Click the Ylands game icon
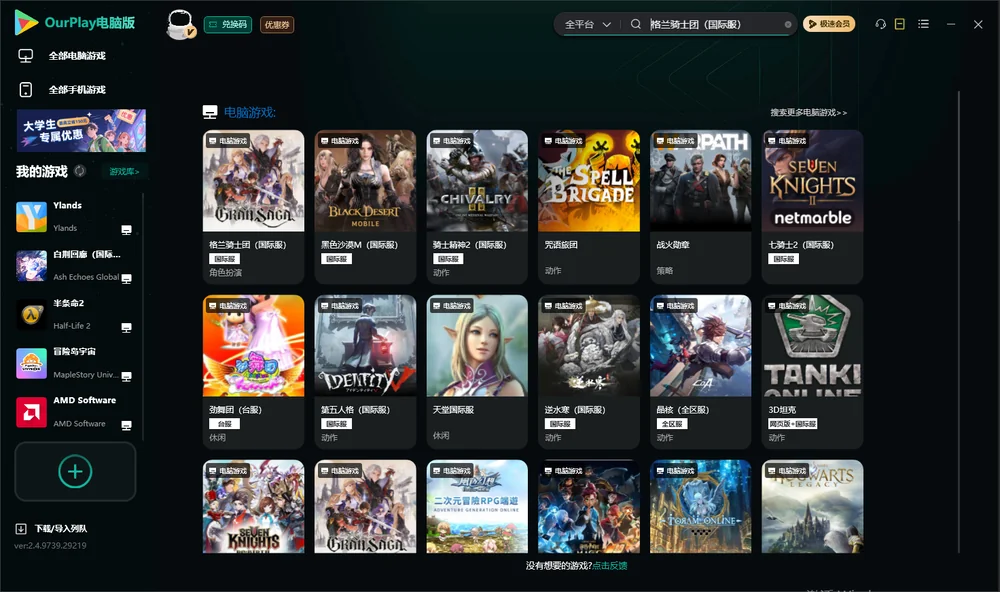Viewport: 1000px width, 592px height. pos(31,216)
